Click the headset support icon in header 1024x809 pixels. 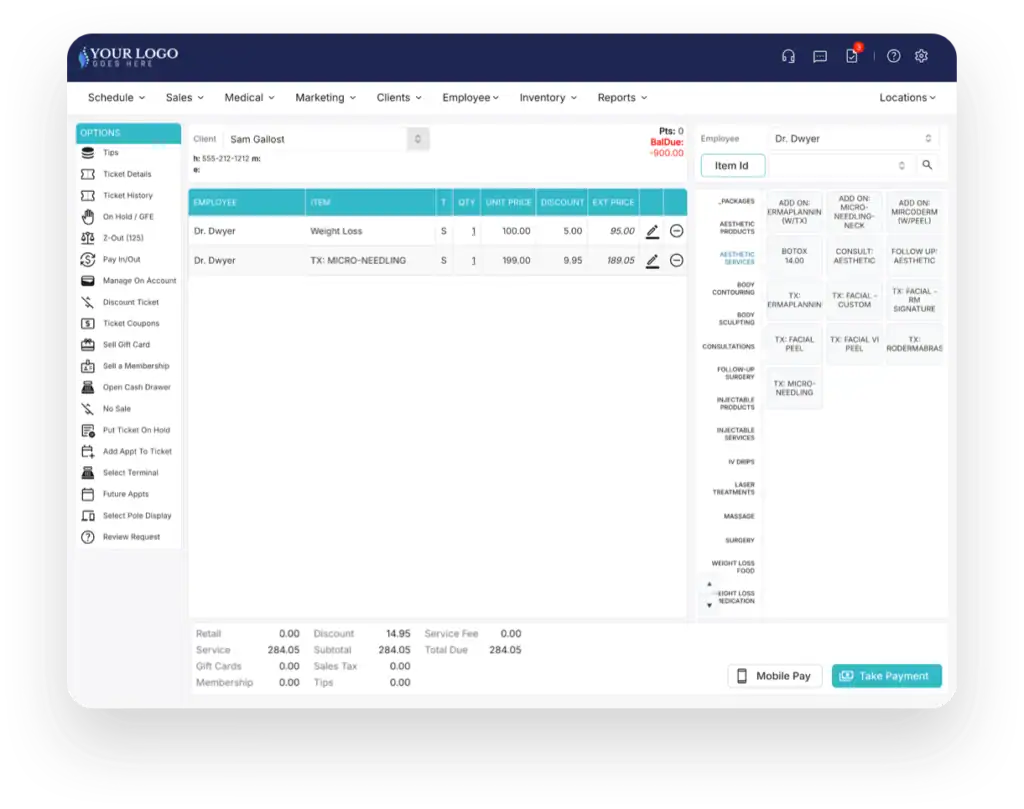[788, 56]
